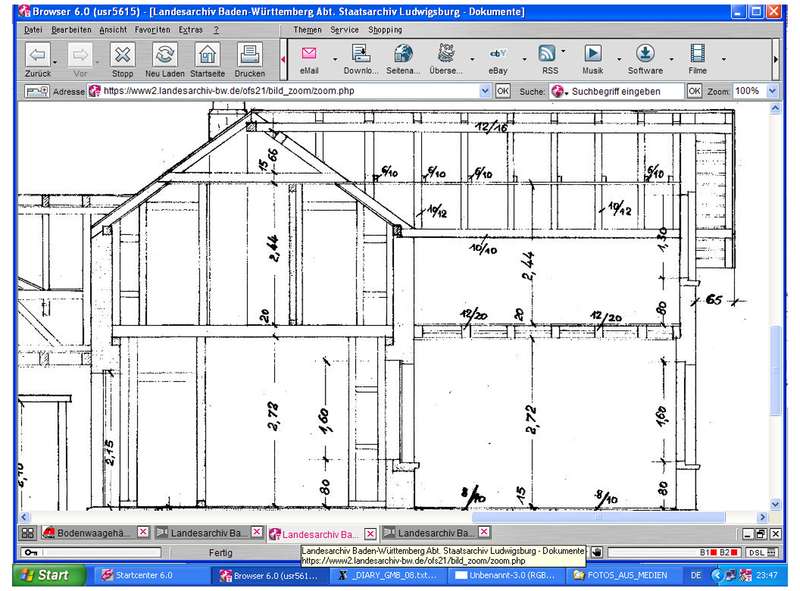Expand the search engine selector arrow
This screenshot has width=800, height=591.
[x=566, y=93]
